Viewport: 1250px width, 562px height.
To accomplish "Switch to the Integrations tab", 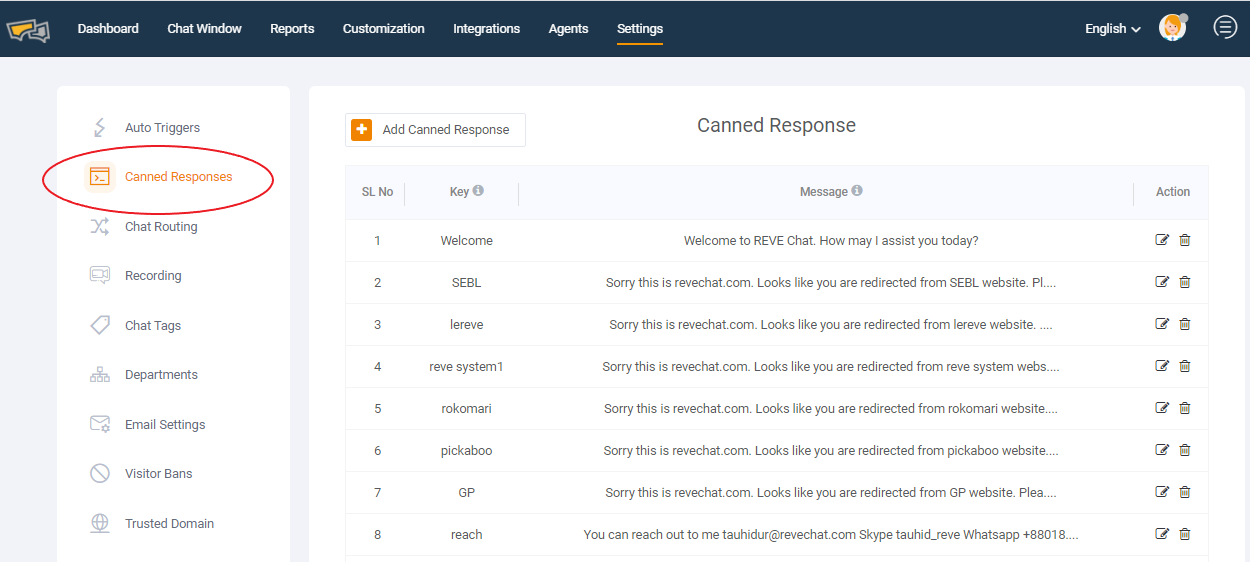I will [486, 29].
